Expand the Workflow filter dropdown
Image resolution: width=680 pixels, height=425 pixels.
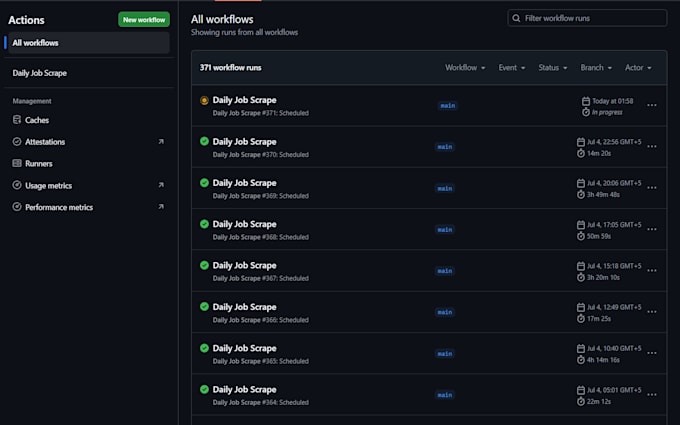[465, 68]
